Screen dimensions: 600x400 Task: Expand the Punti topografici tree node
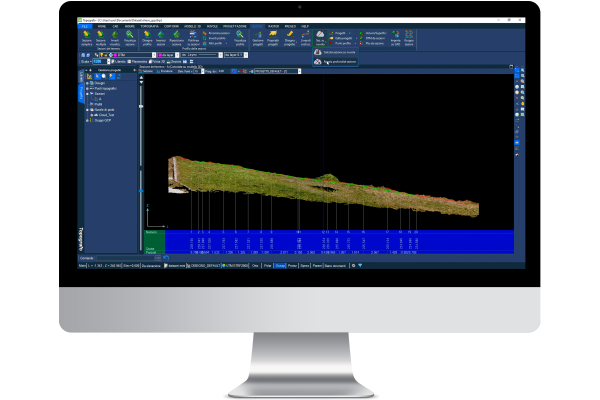tap(87, 88)
